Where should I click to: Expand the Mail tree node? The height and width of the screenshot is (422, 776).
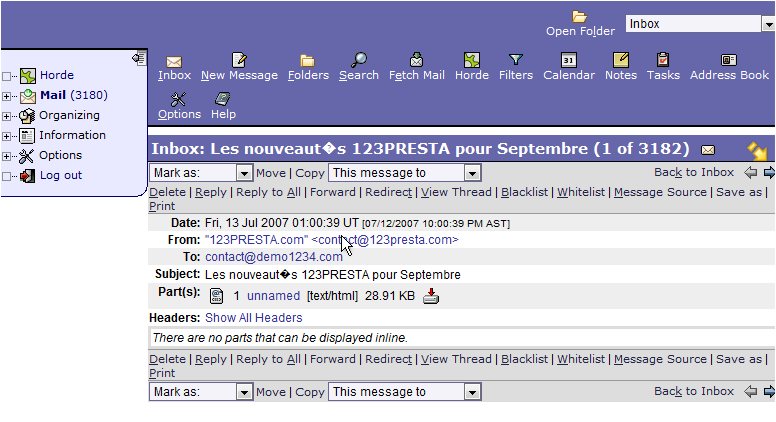click(x=8, y=96)
